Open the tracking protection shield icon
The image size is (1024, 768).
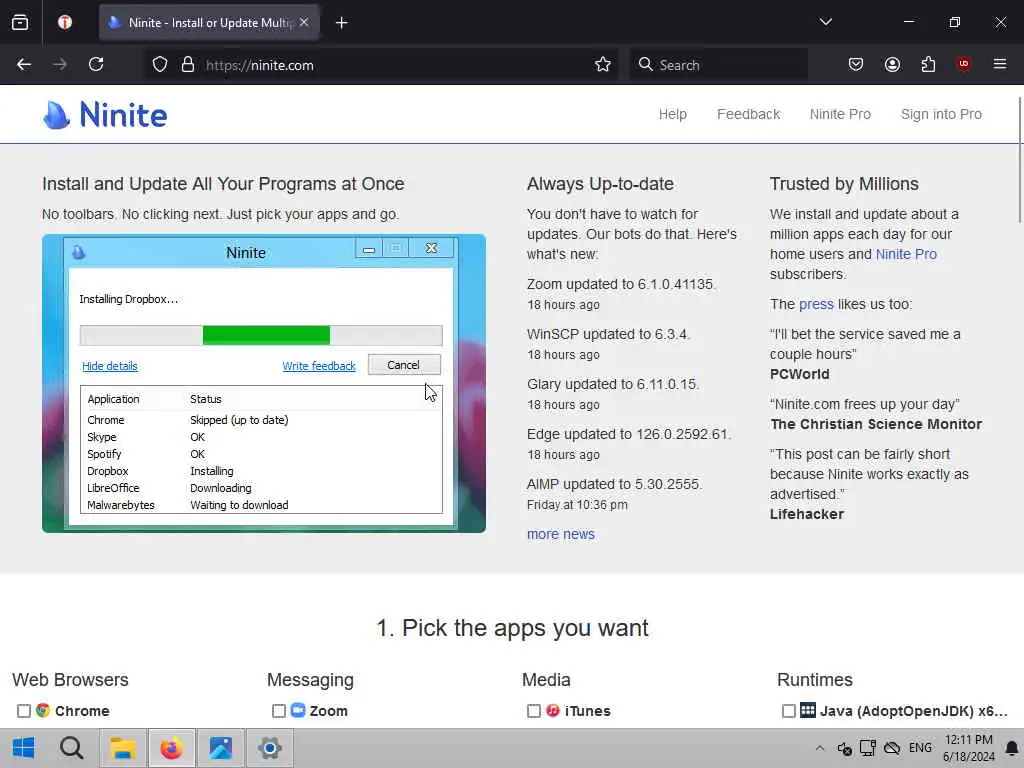[160, 65]
